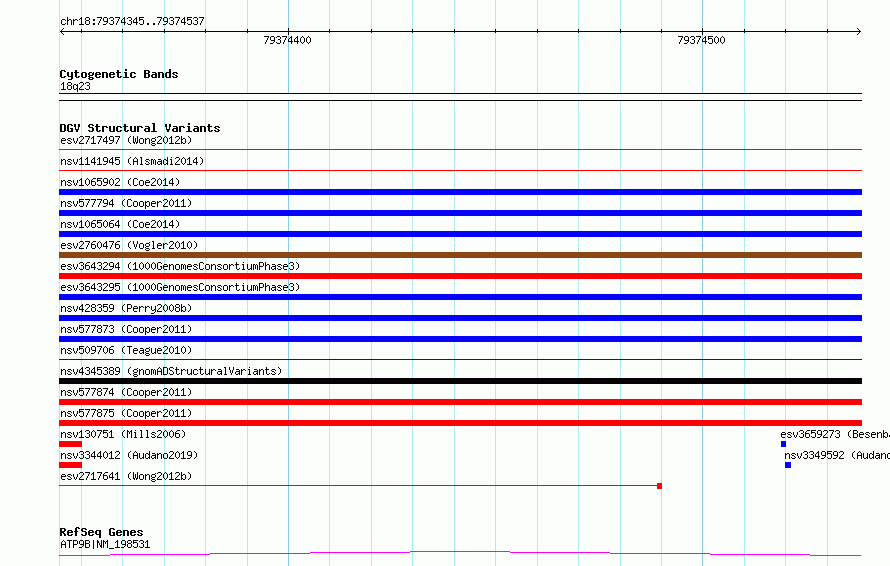Click the esv2717497 (Wong2012b) variant label

(x=126, y=140)
